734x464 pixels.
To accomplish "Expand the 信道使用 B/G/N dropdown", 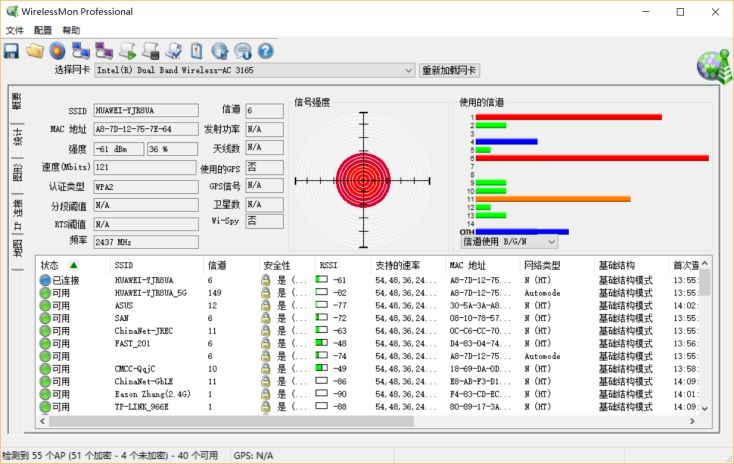I will [x=551, y=242].
